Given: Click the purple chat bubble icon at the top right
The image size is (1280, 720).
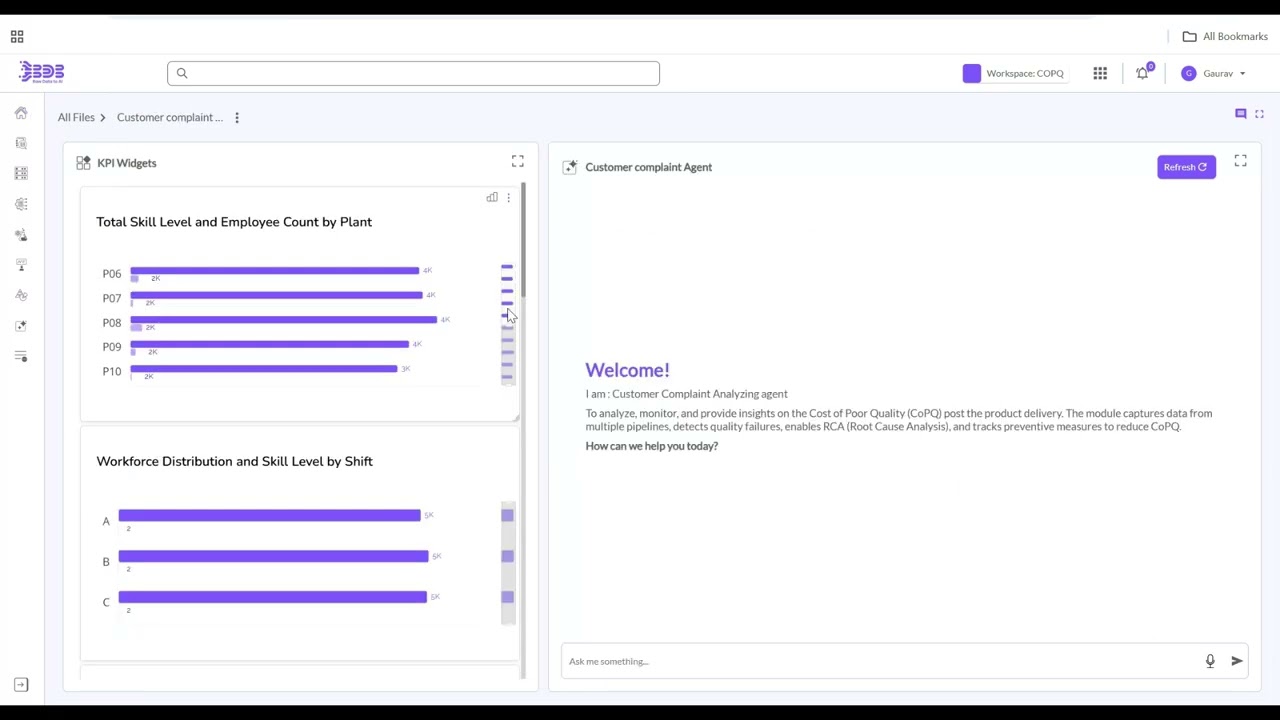Looking at the screenshot, I should tap(1241, 114).
